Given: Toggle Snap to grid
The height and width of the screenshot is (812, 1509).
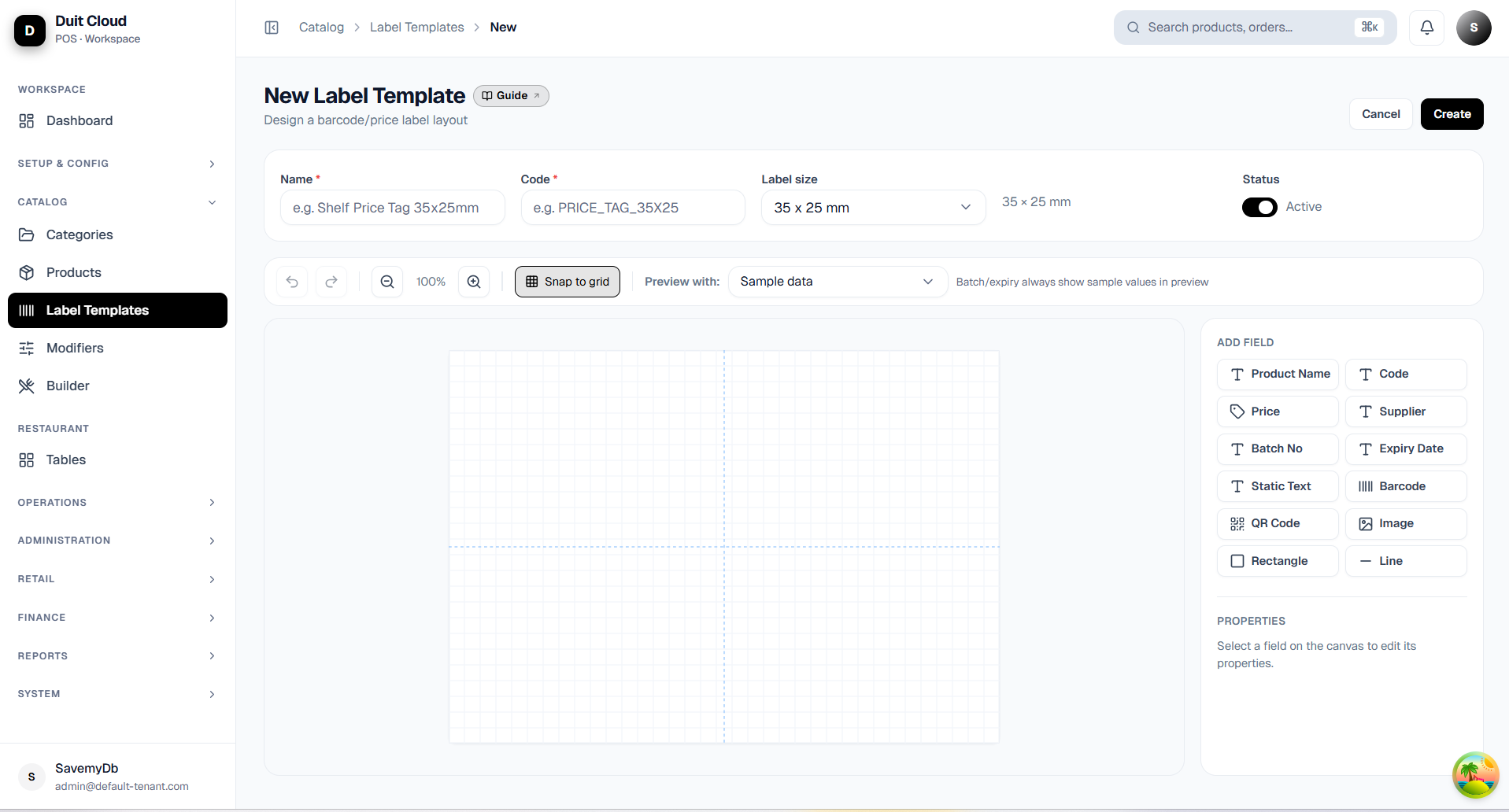Looking at the screenshot, I should pos(568,282).
